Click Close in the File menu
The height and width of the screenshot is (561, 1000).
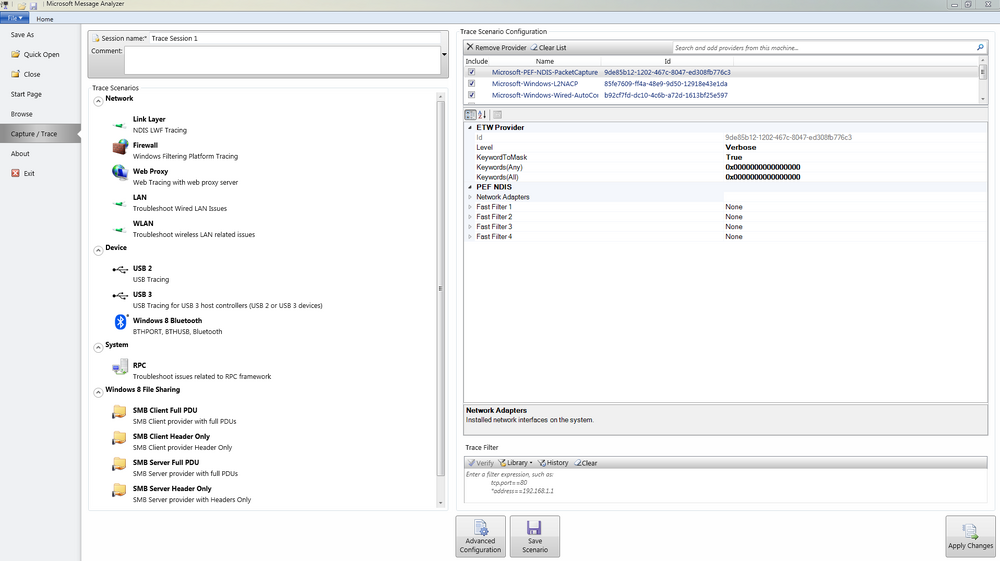pos(26,75)
